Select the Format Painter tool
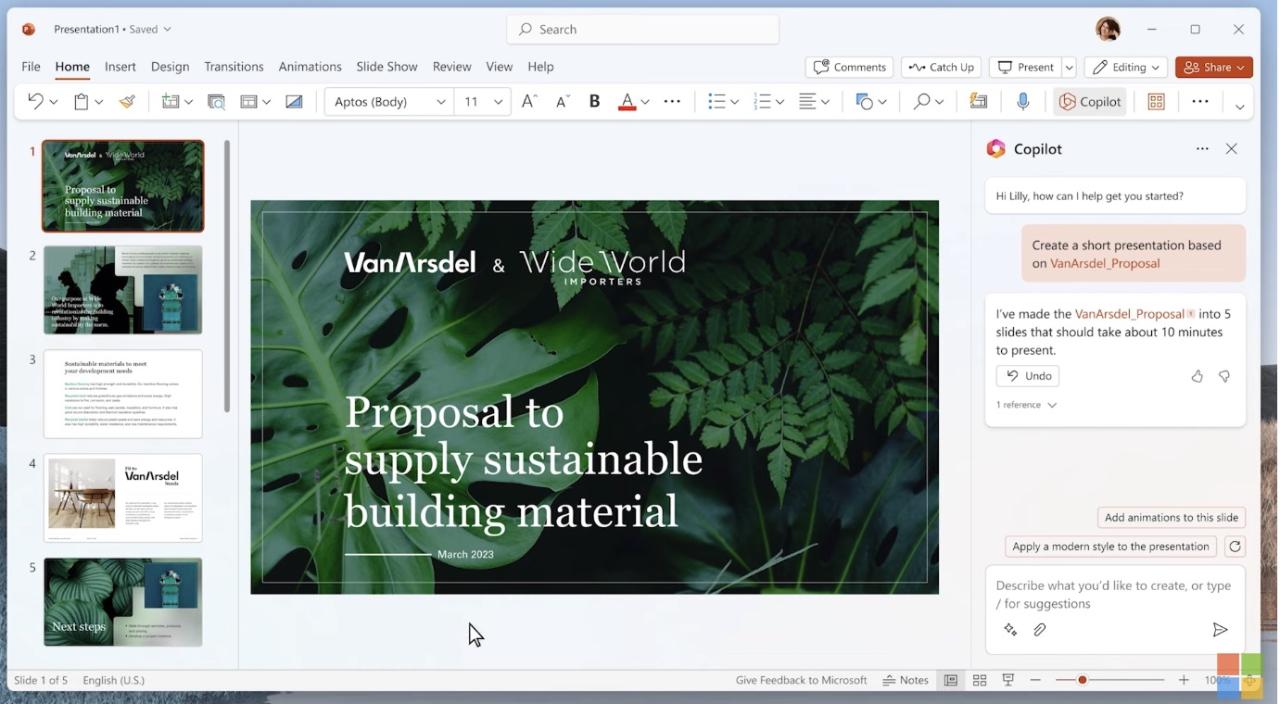This screenshot has width=1280, height=704. click(x=127, y=101)
